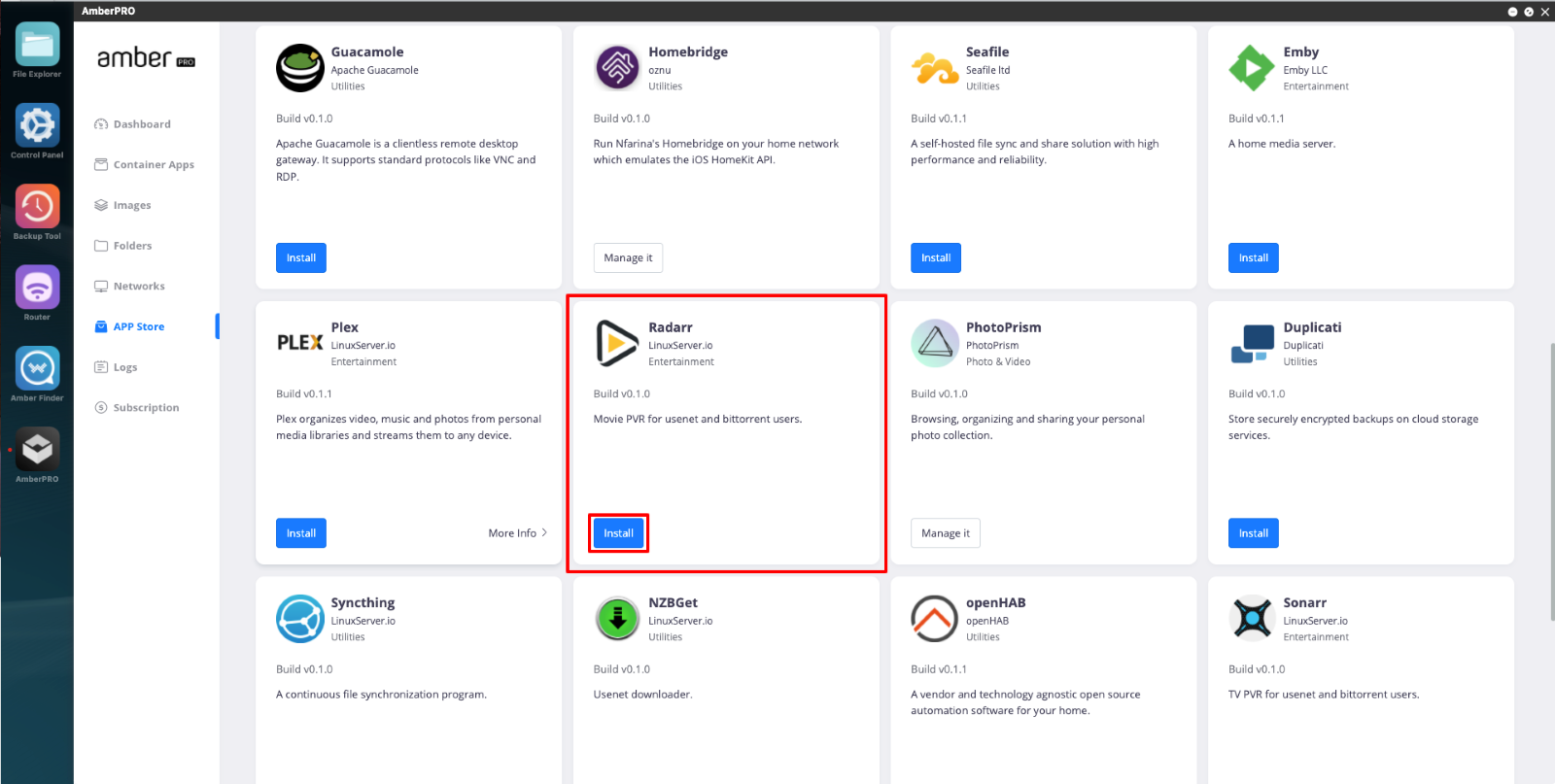Click the openHAB app icon

click(935, 619)
